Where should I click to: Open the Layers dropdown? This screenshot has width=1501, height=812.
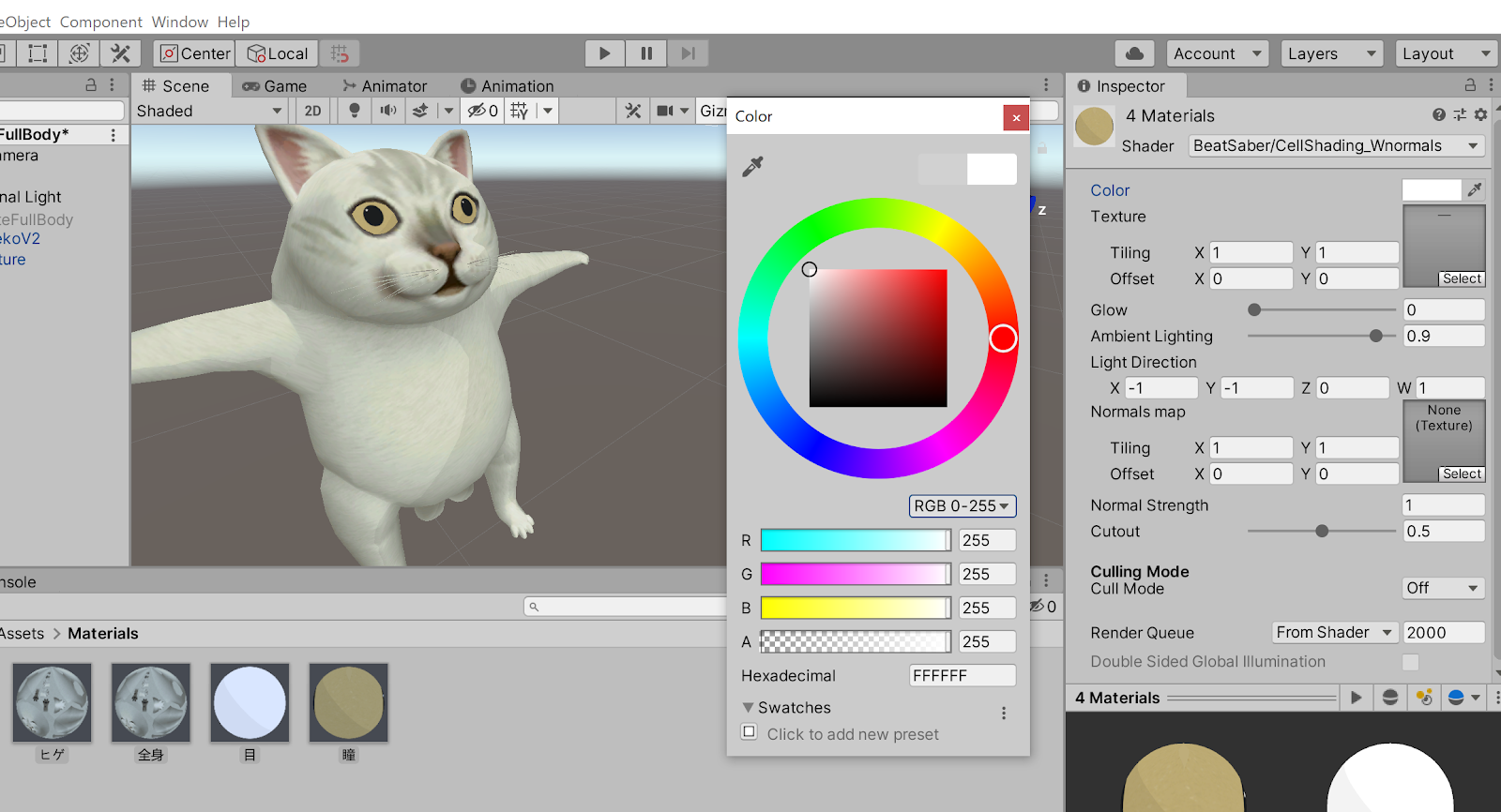[1332, 53]
